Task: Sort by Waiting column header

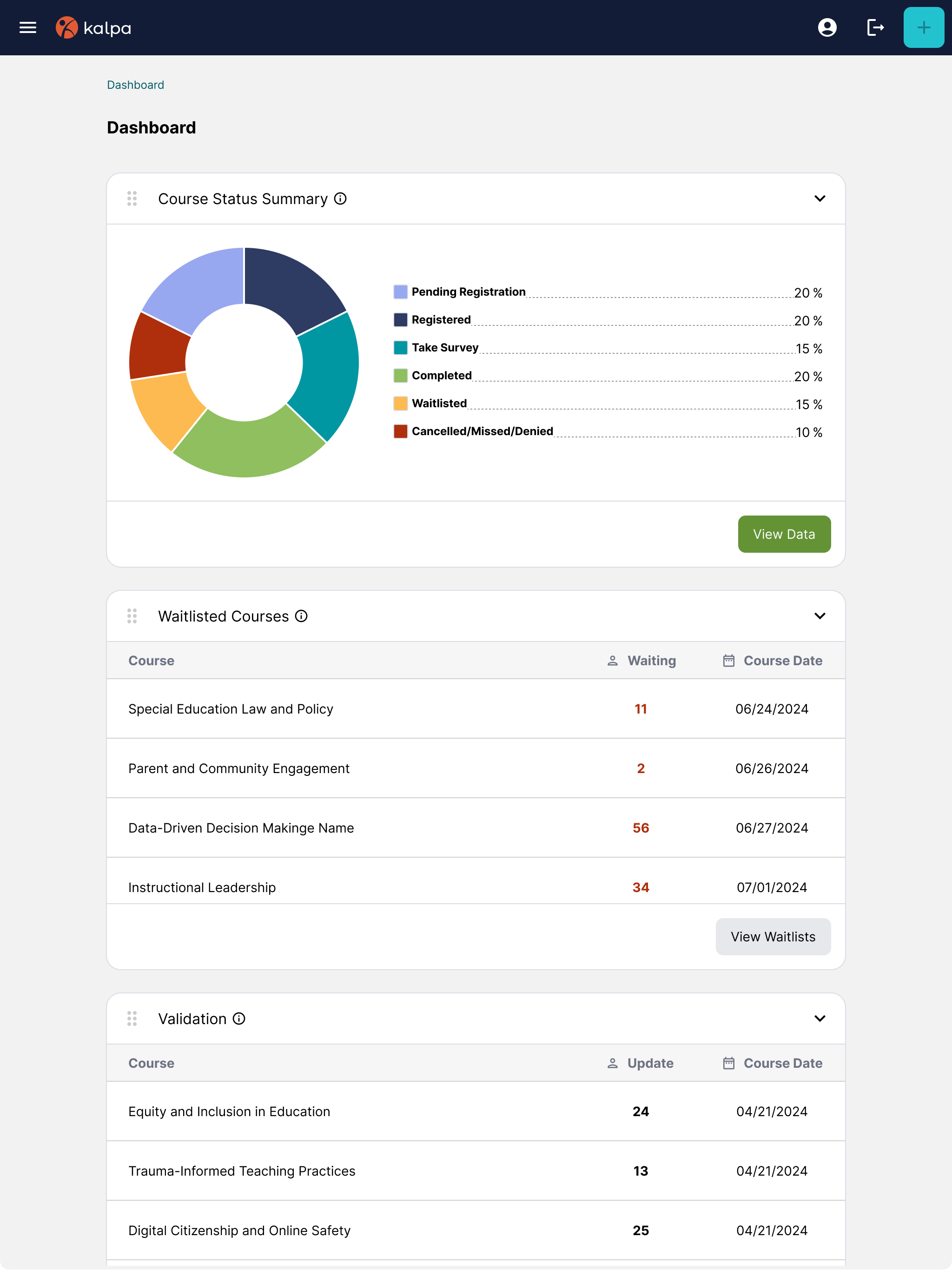Action: (652, 661)
